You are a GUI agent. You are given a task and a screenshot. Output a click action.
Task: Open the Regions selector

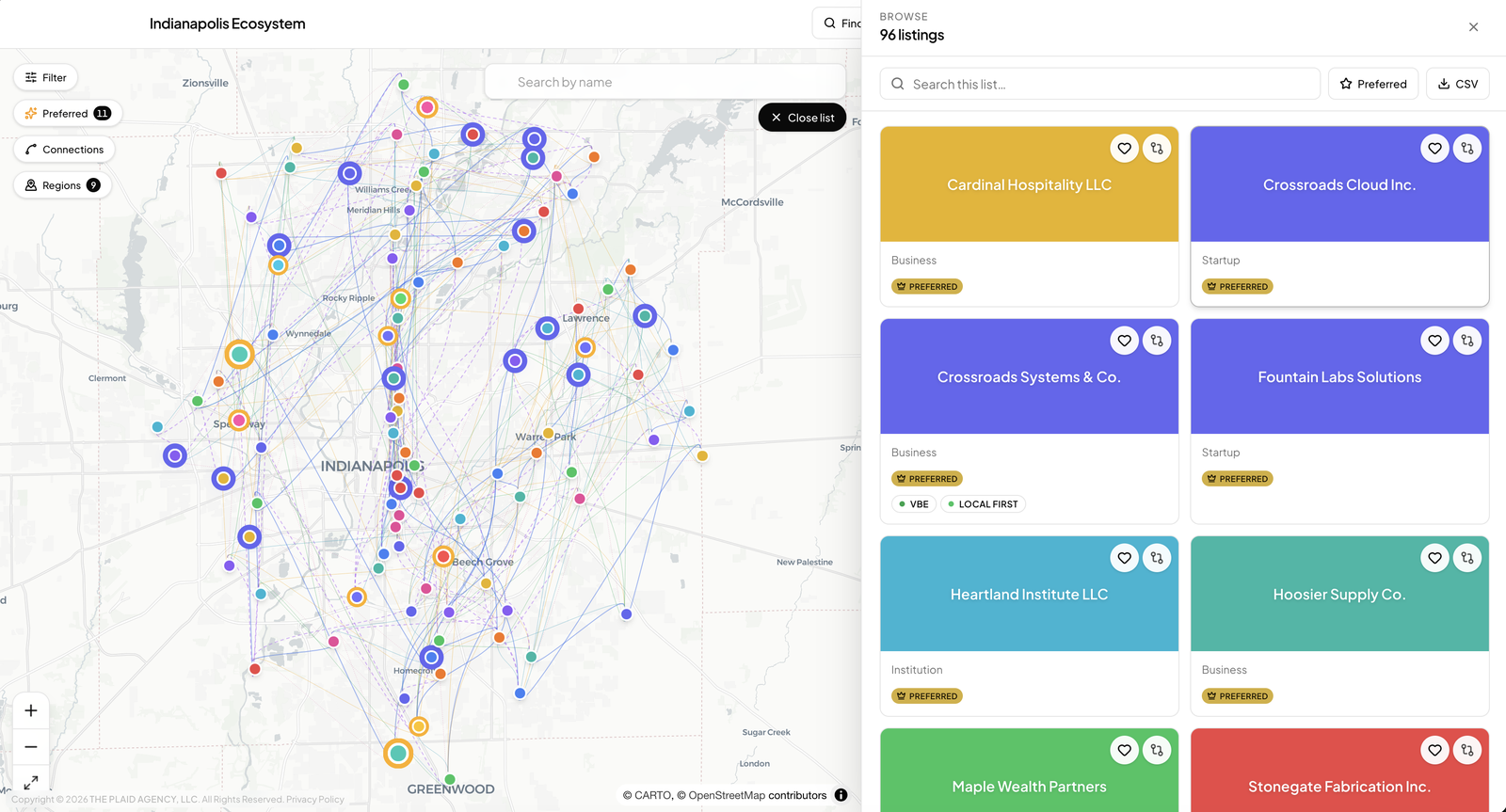[62, 185]
